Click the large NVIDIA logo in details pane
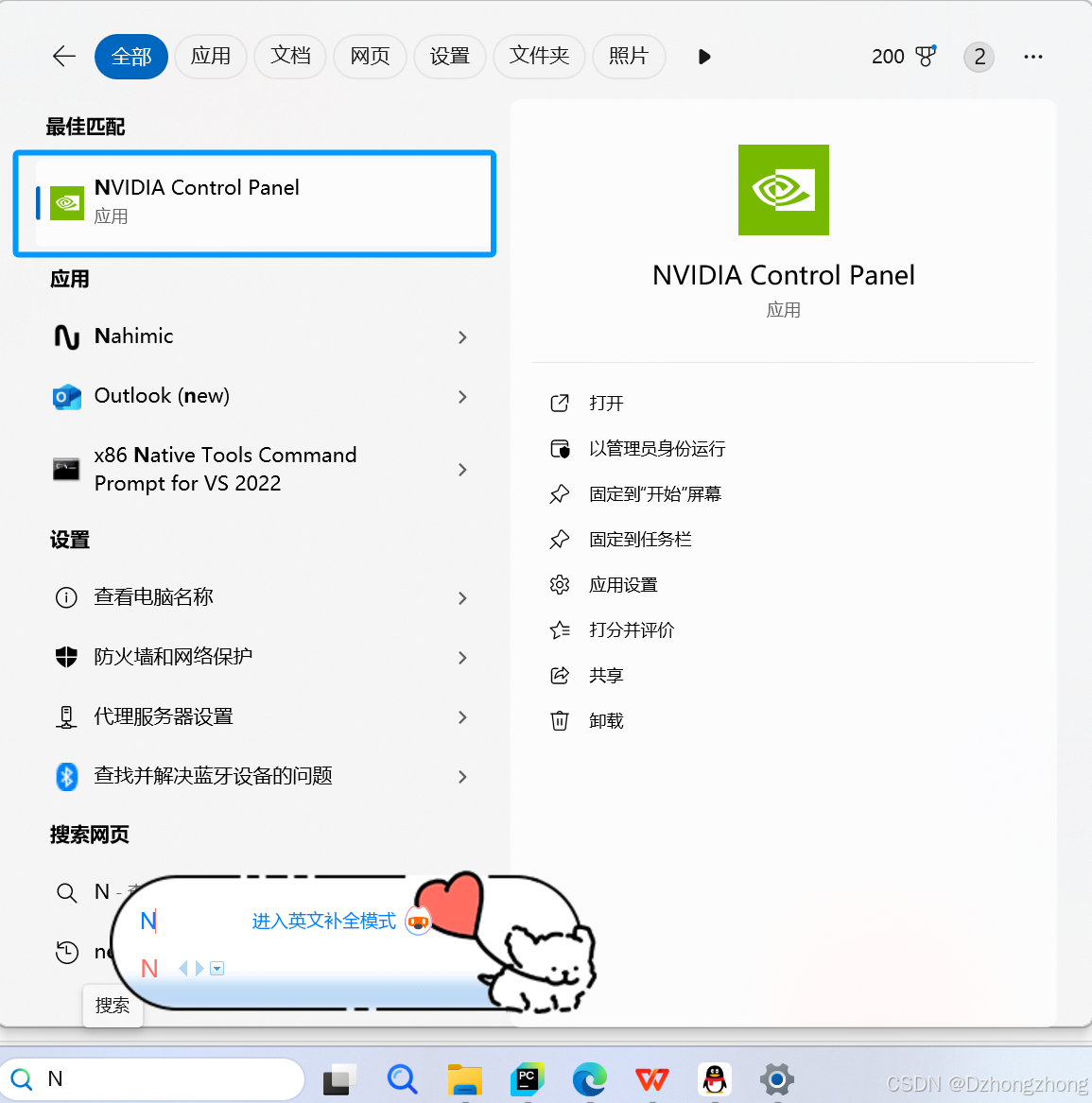This screenshot has width=1092, height=1103. click(783, 190)
